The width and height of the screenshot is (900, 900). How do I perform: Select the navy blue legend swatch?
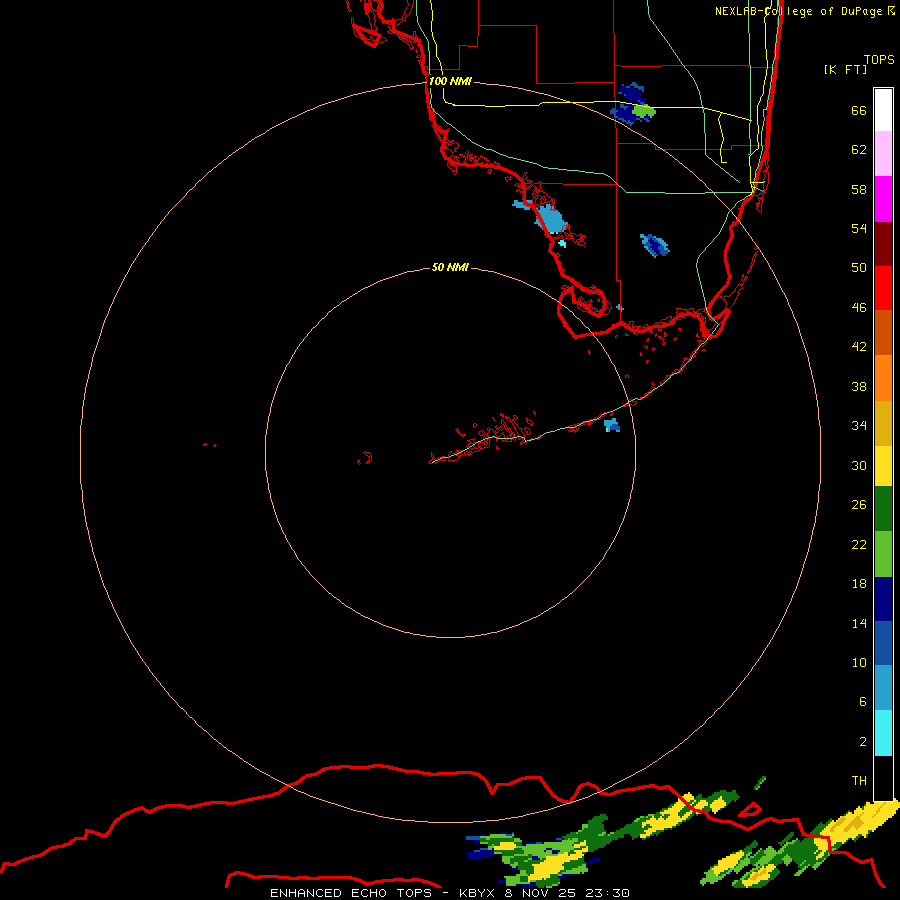point(883,599)
